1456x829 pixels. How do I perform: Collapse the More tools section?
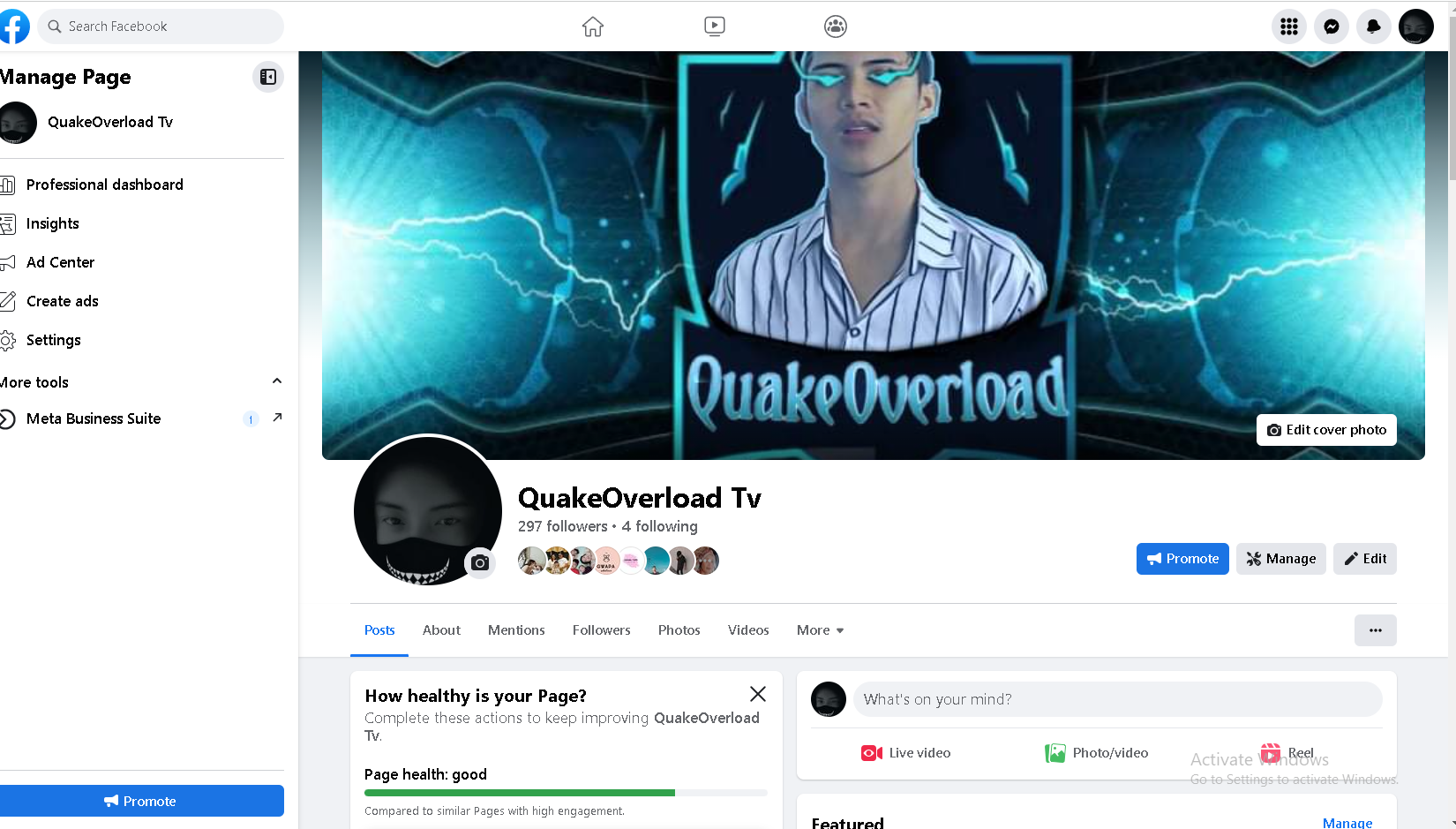point(277,381)
